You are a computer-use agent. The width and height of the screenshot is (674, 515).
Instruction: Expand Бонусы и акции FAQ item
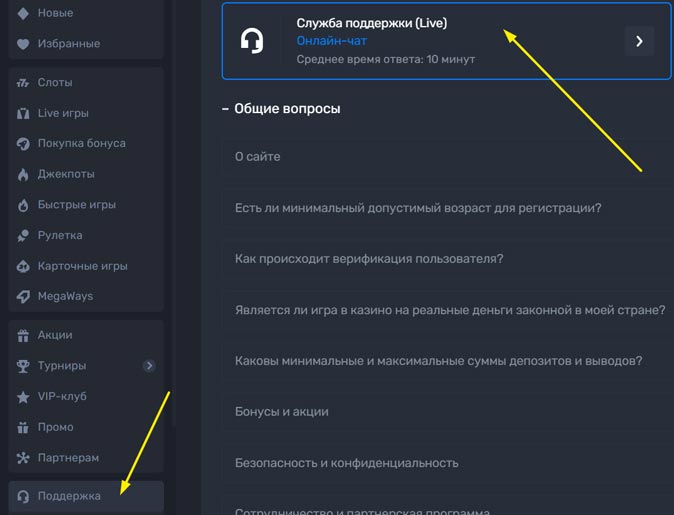[447, 412]
